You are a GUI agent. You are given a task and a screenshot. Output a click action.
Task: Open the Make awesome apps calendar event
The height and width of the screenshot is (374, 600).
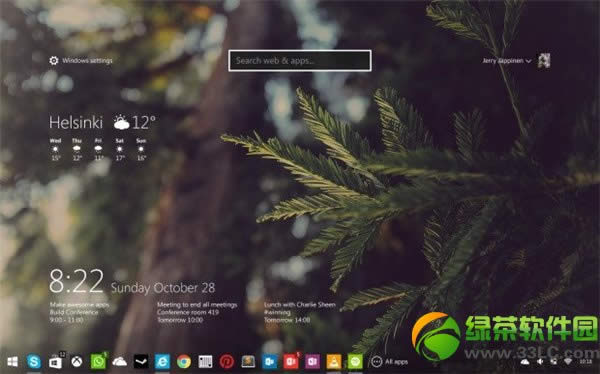80,312
